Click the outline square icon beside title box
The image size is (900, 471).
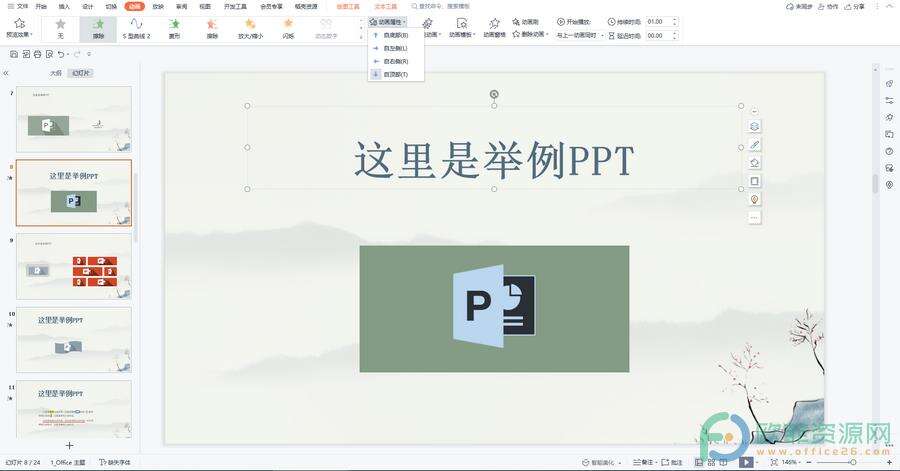point(754,181)
